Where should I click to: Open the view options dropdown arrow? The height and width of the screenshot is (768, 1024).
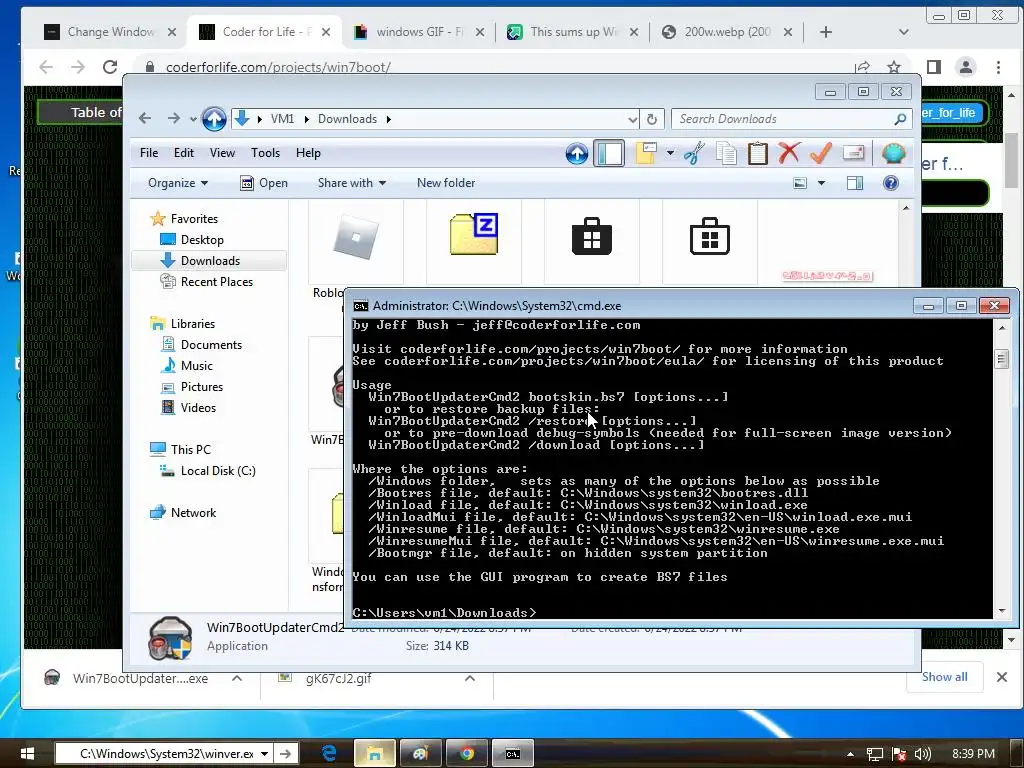[x=822, y=183]
